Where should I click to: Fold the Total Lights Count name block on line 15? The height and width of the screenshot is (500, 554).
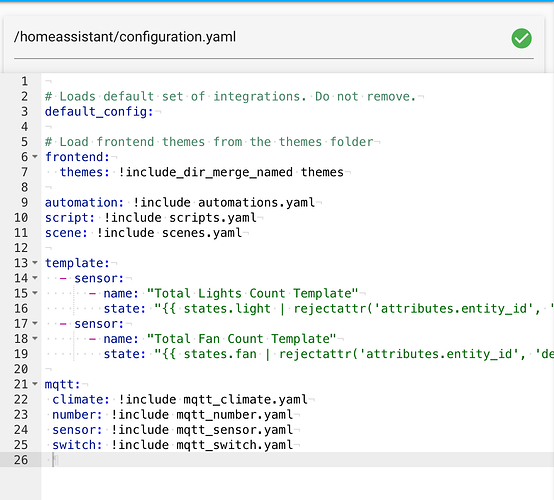coord(35,293)
